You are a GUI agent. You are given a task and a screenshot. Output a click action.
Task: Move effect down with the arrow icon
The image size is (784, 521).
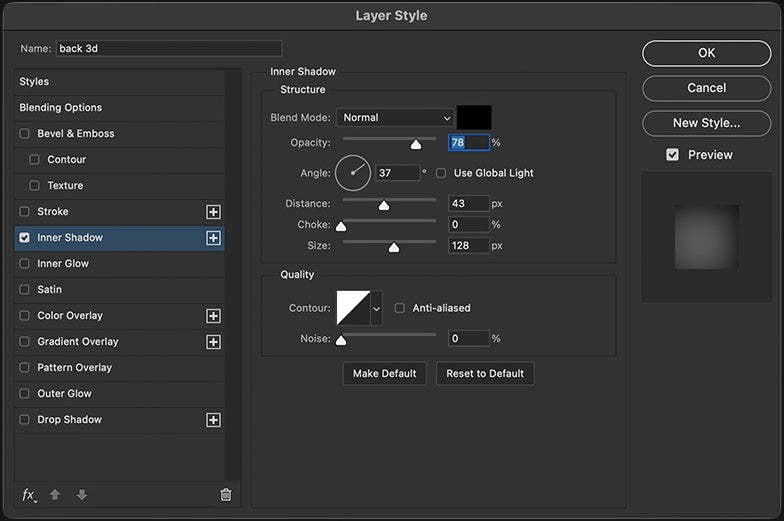pyautogui.click(x=82, y=494)
